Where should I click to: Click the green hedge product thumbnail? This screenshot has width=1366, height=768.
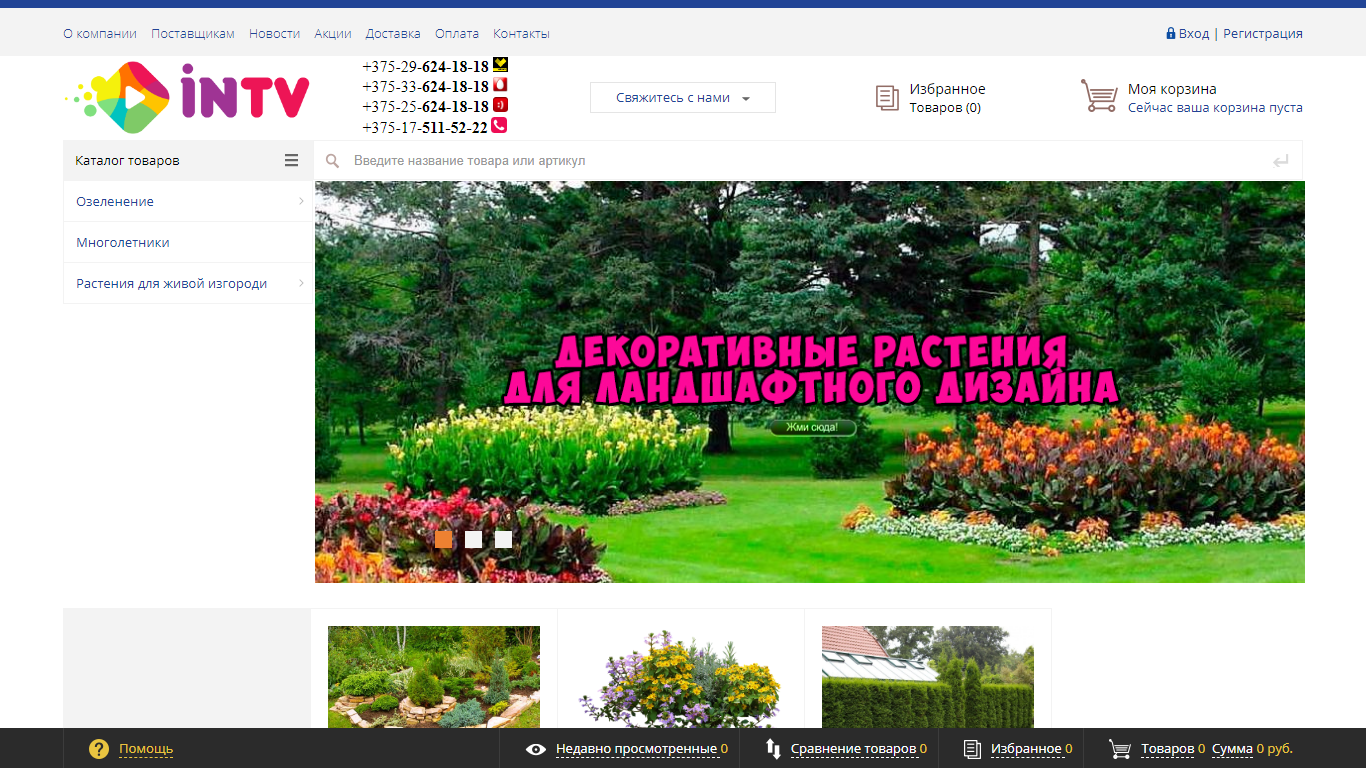[x=928, y=677]
